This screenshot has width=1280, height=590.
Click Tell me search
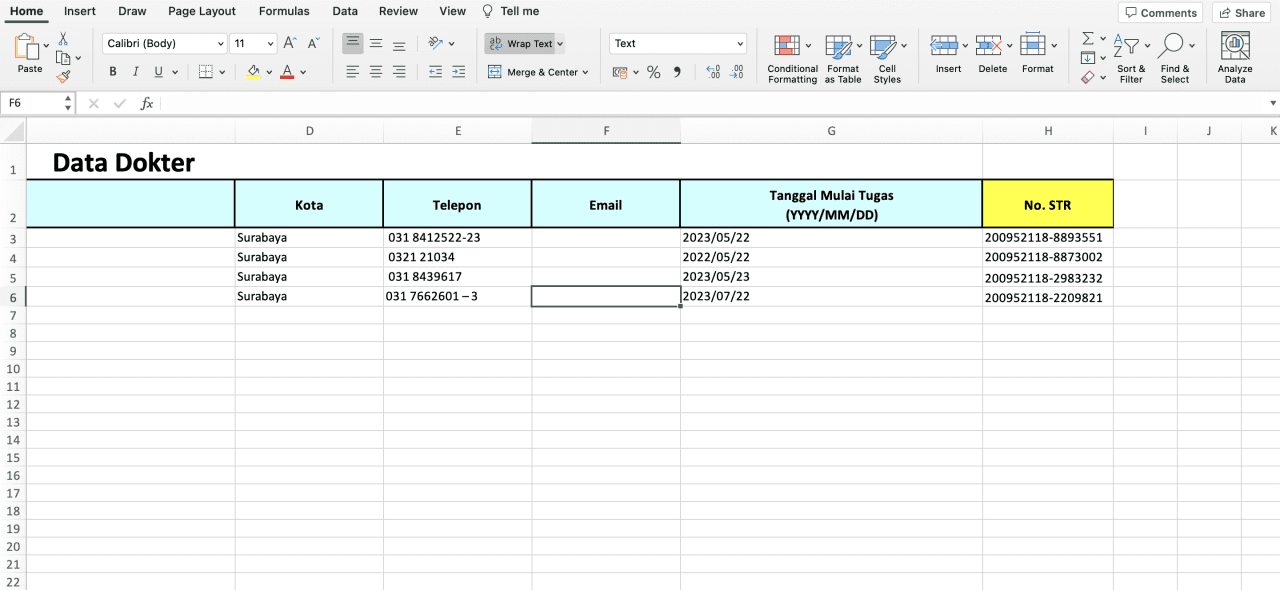511,11
